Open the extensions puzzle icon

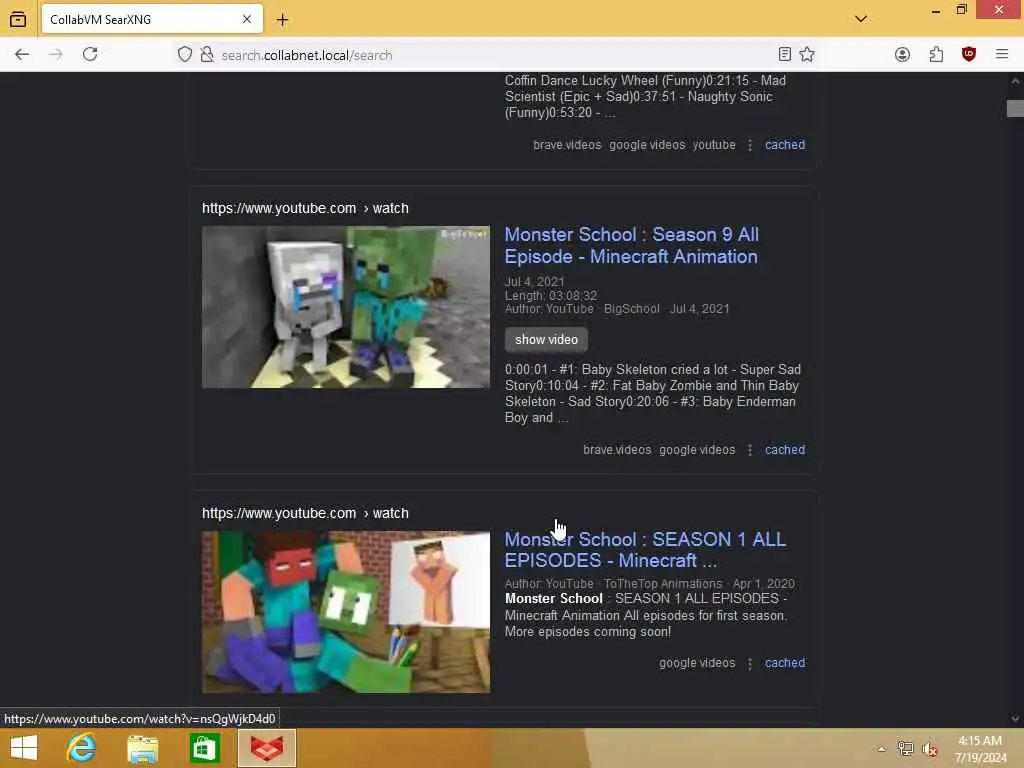[x=936, y=55]
